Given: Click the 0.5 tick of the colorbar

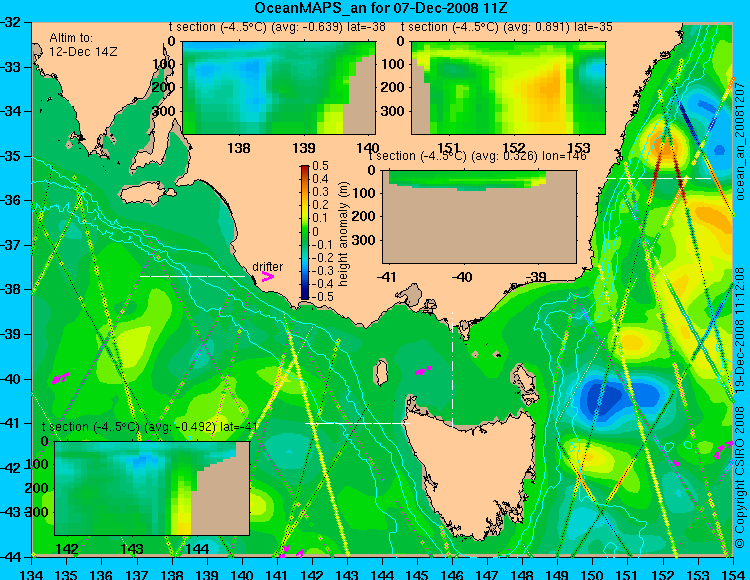Looking at the screenshot, I should click(x=320, y=166).
